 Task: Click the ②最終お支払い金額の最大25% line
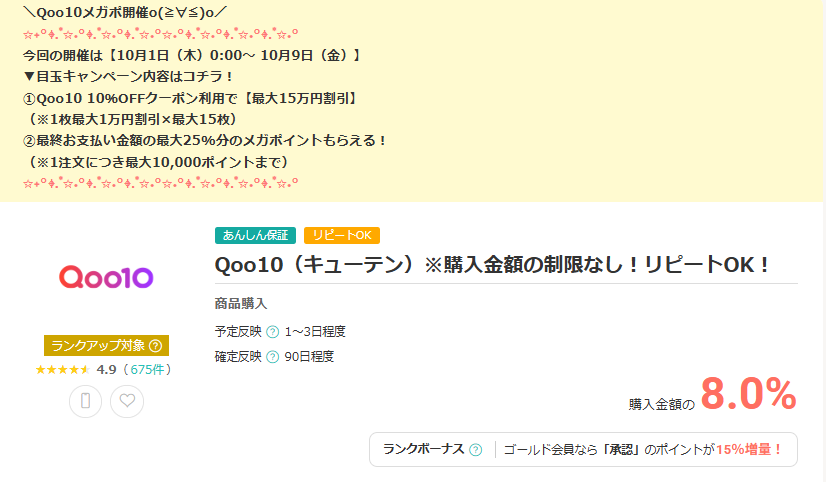[206, 141]
